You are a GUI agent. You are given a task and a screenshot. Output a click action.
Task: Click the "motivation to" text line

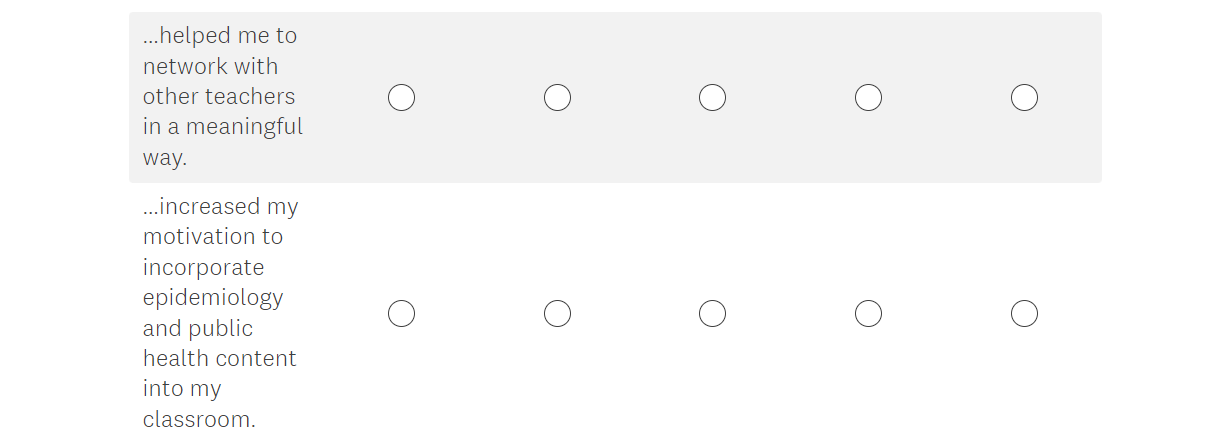coord(213,237)
